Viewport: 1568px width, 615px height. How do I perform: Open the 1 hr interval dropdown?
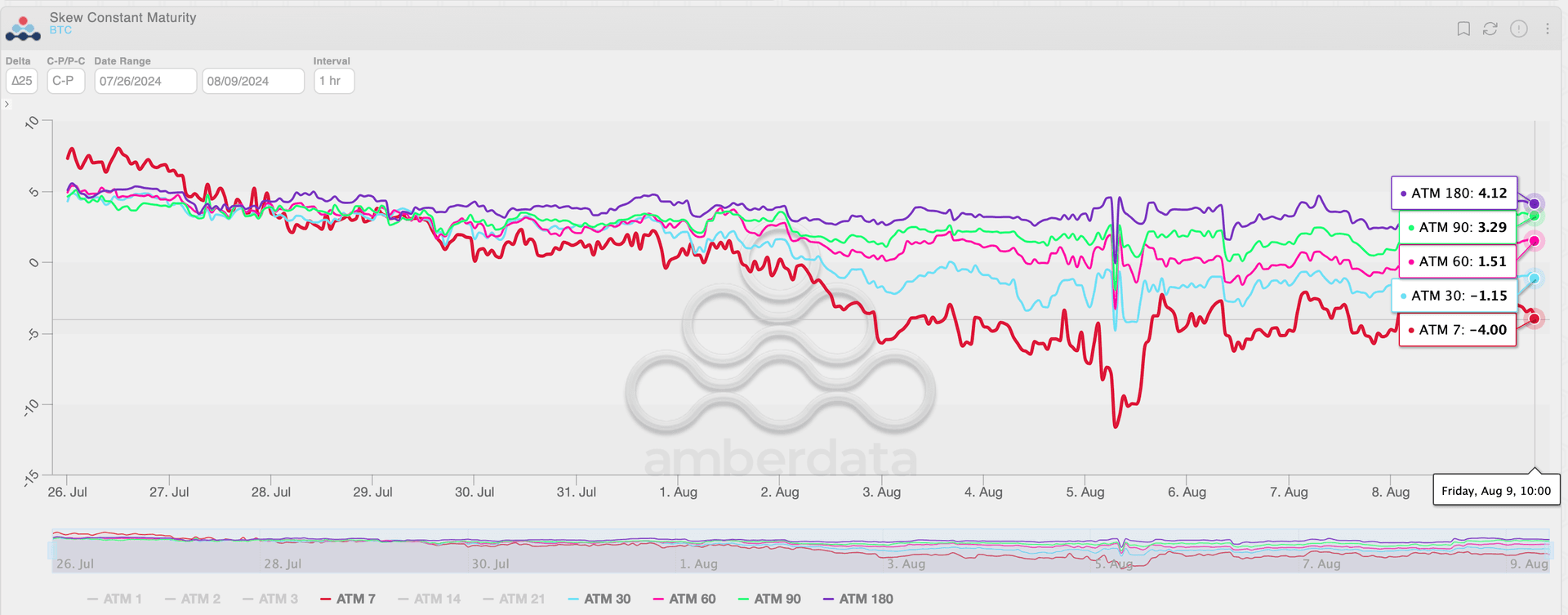pyautogui.click(x=334, y=81)
